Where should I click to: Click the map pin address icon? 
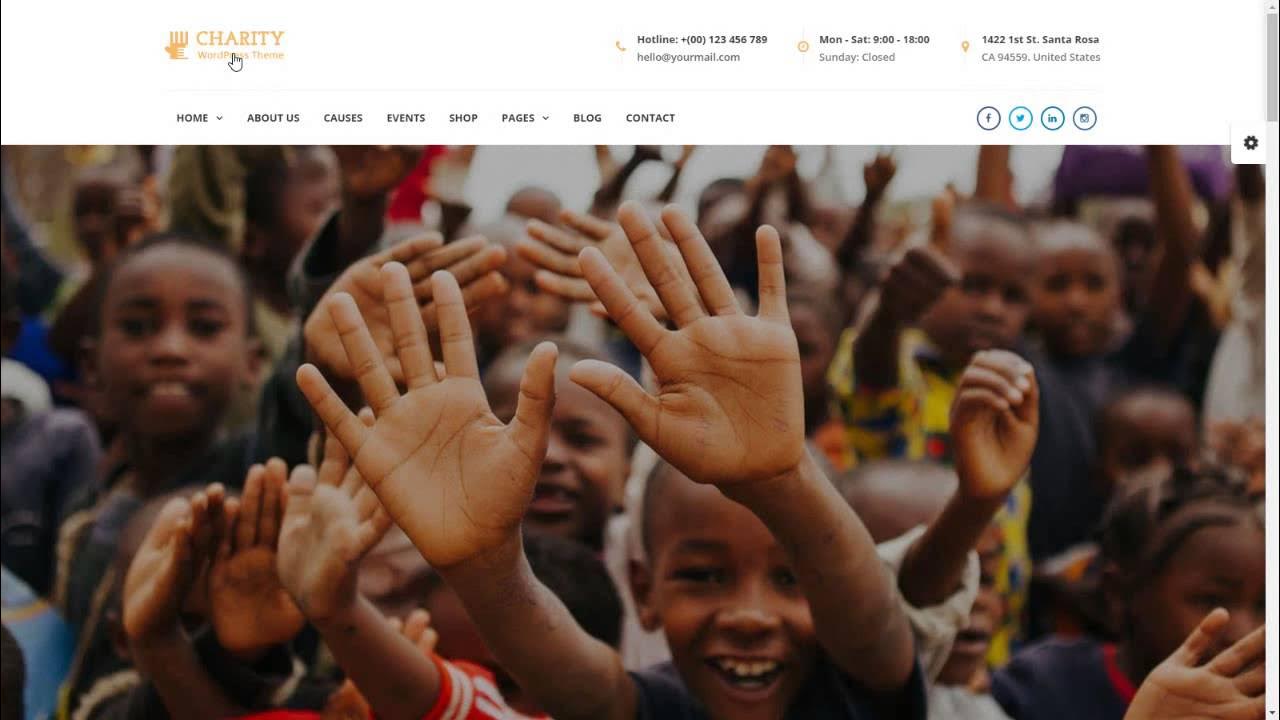click(965, 47)
